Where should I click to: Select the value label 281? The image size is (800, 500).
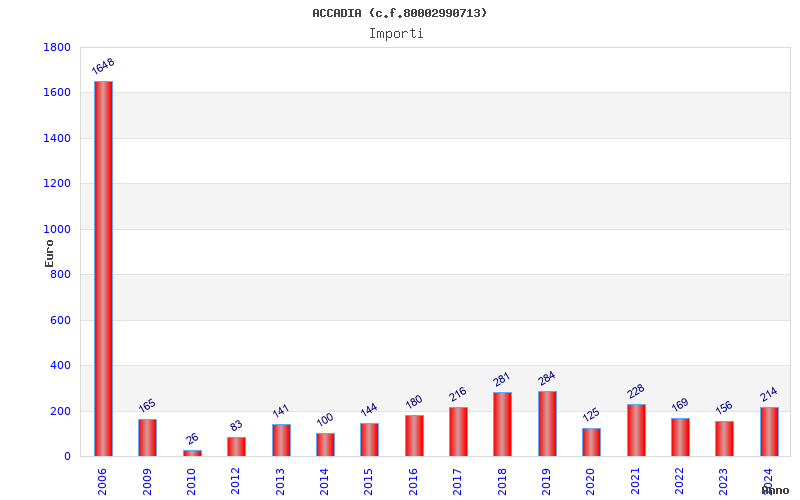(502, 379)
